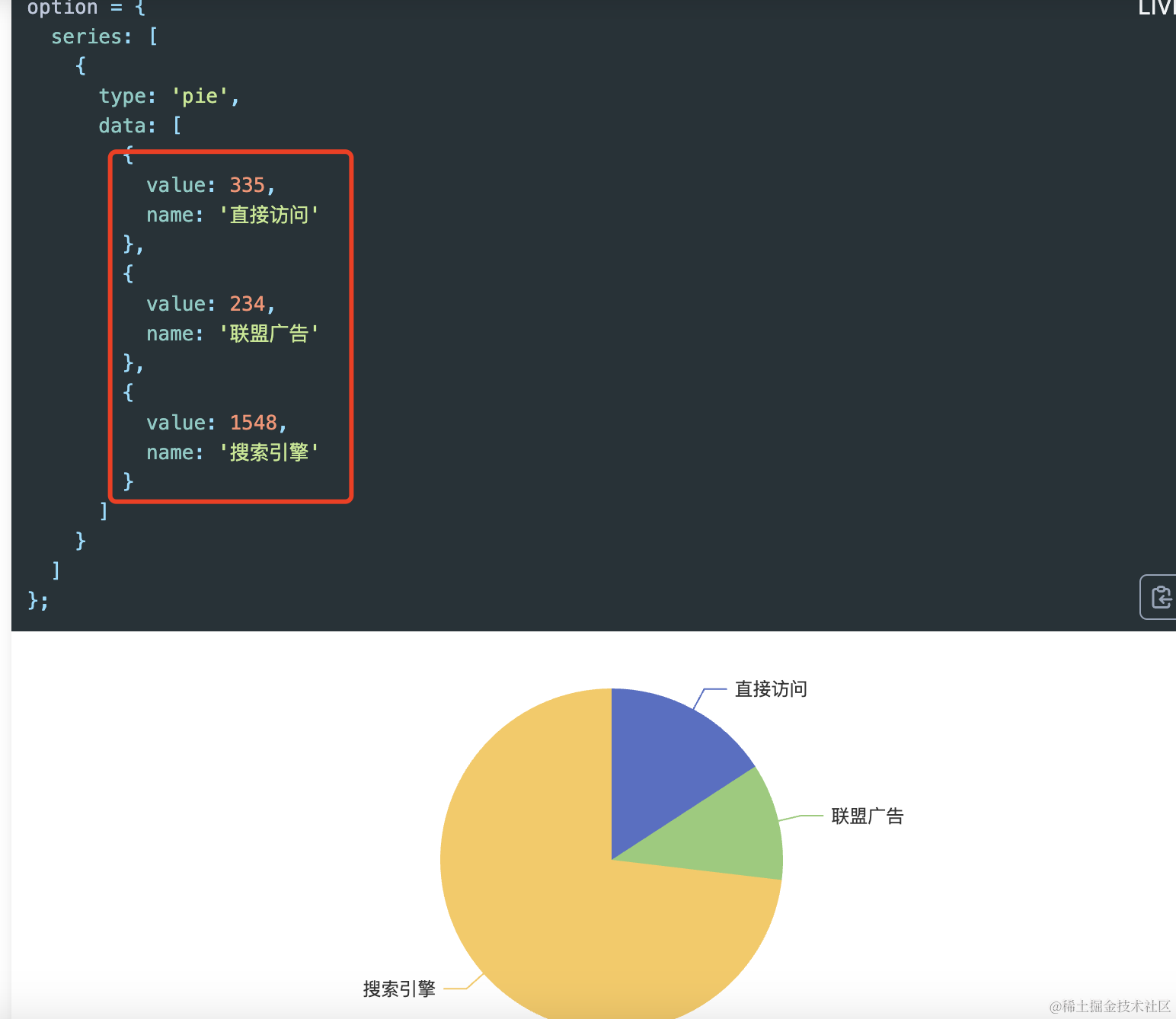This screenshot has height=1019, width=1176.
Task: Click the clipboard copy icon on the right edge
Action: click(x=1160, y=597)
